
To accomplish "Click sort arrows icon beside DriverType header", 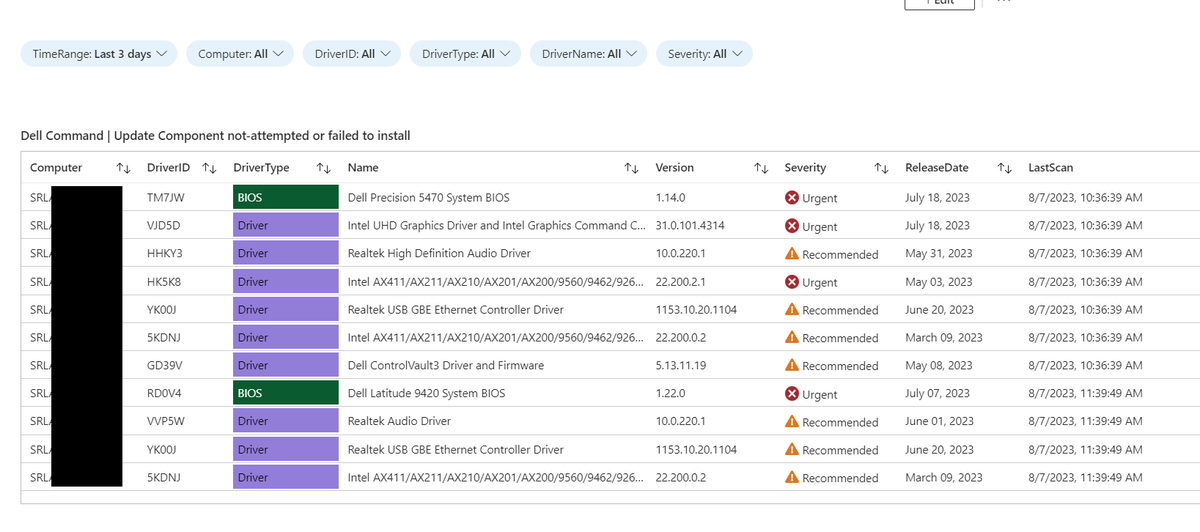I will 324,168.
